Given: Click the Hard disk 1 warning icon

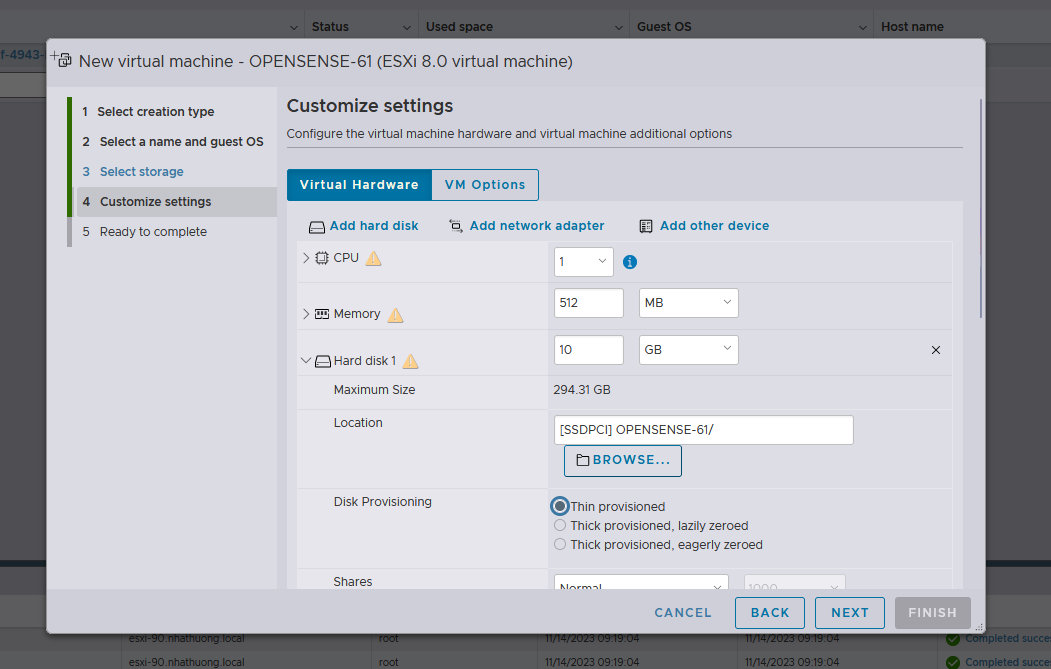Looking at the screenshot, I should point(410,361).
